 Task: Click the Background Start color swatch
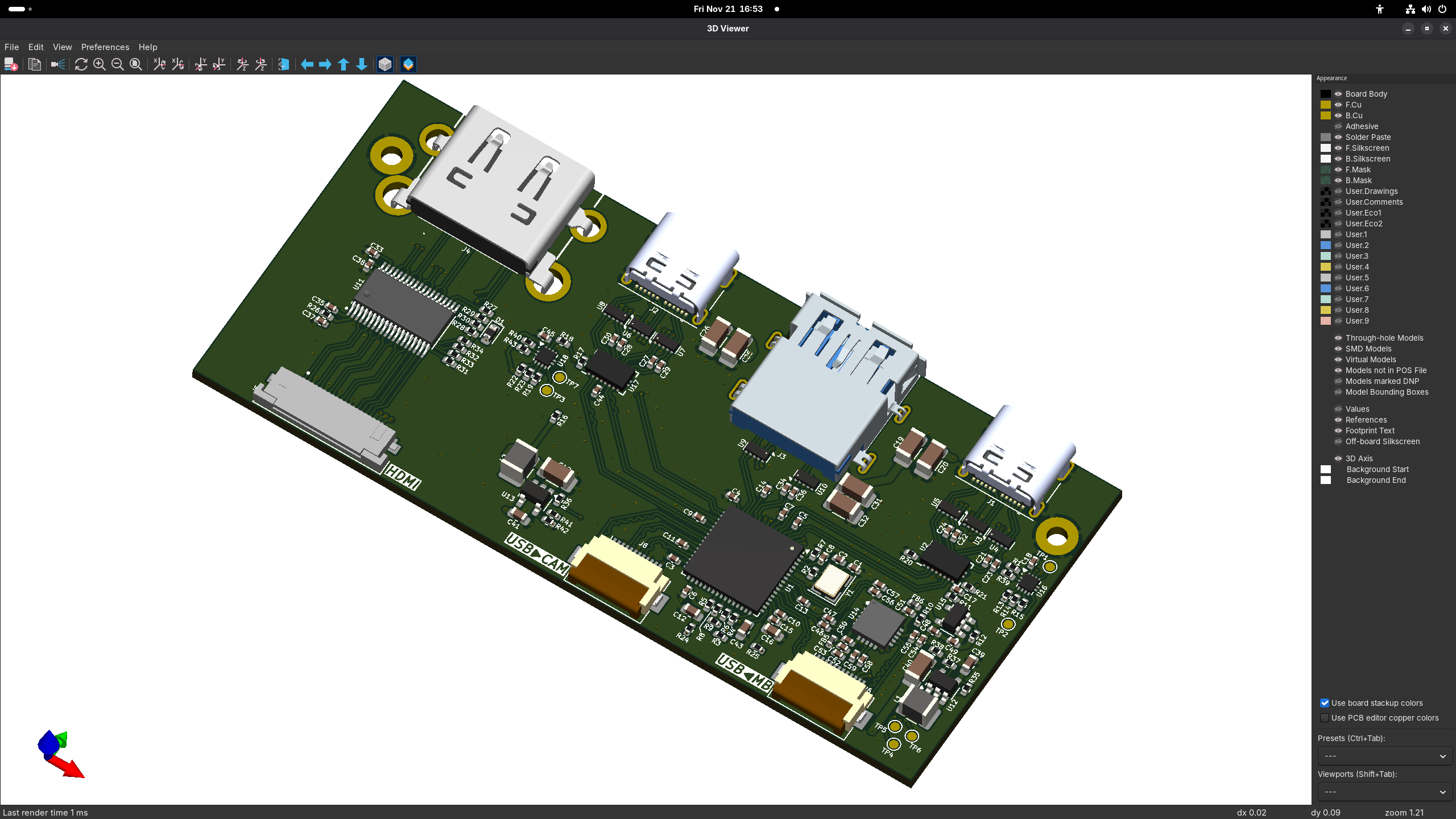[x=1326, y=469]
